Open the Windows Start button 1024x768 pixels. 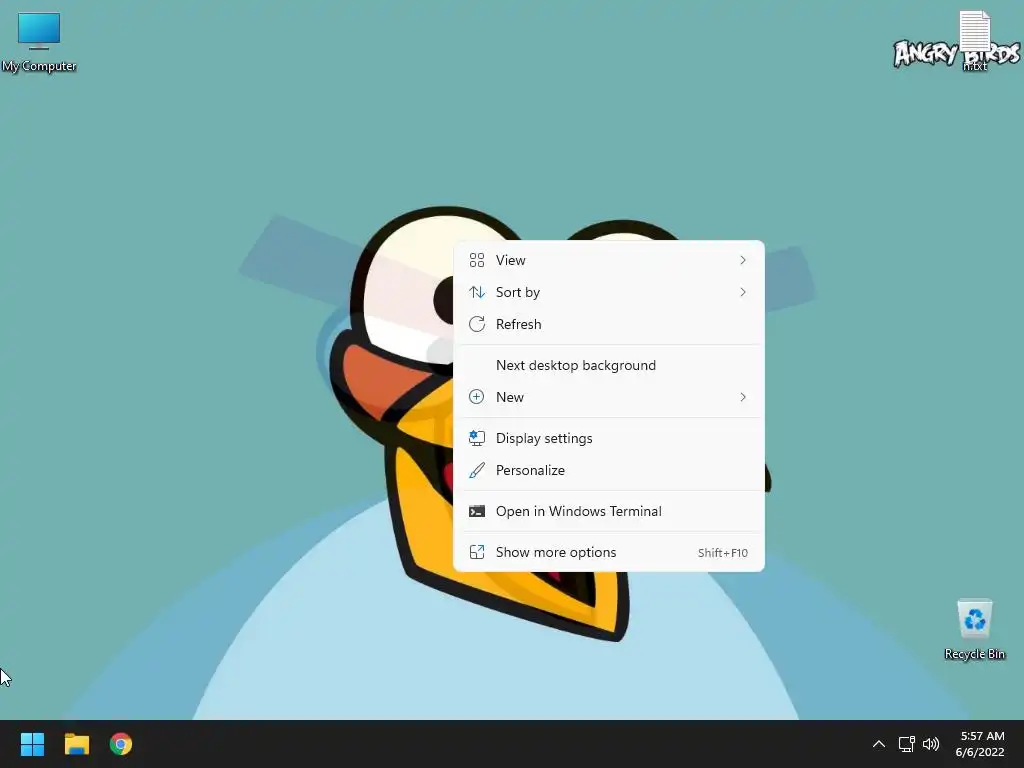32,744
